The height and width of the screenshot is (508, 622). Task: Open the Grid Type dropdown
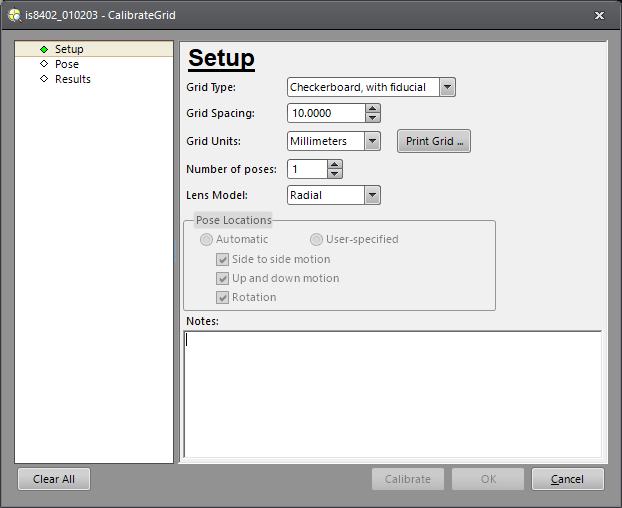click(x=447, y=87)
